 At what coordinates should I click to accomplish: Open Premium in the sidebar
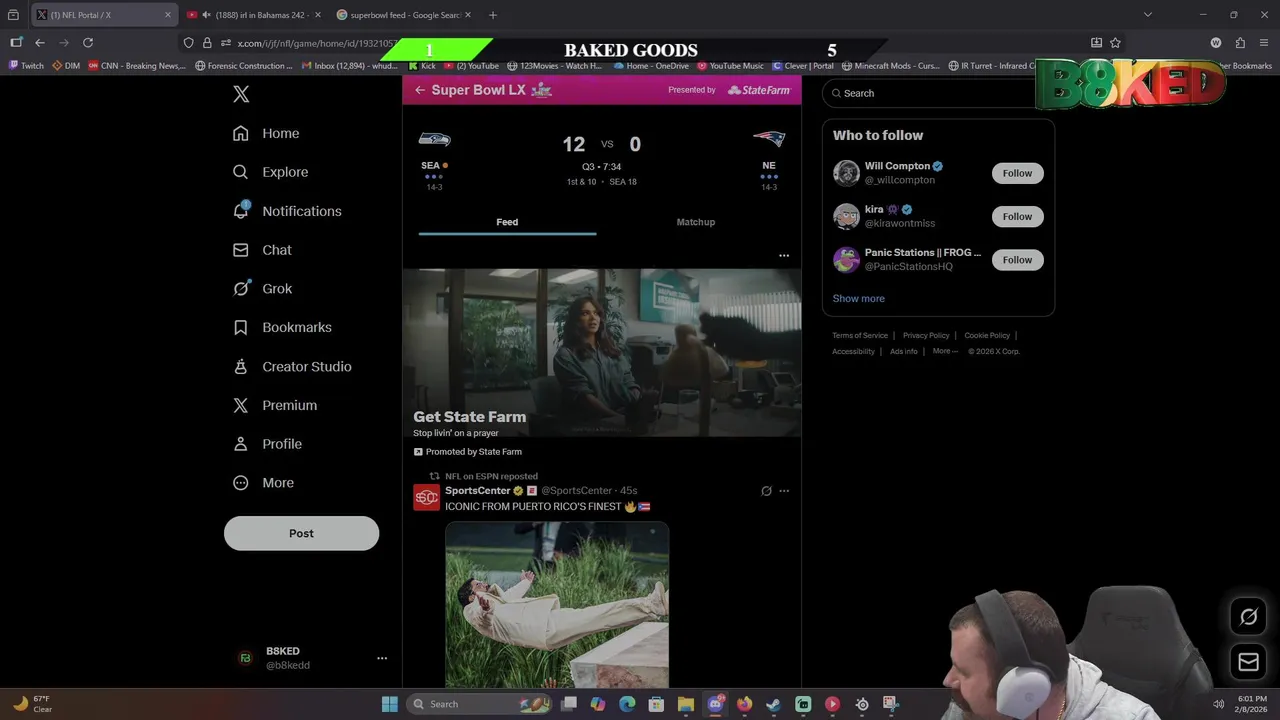[275, 405]
